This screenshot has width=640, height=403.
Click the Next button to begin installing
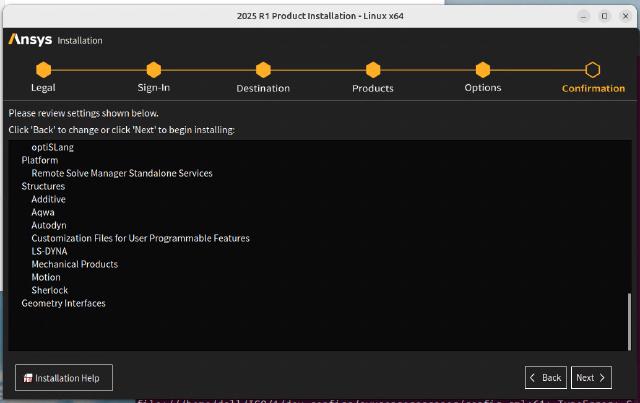pyautogui.click(x=591, y=378)
